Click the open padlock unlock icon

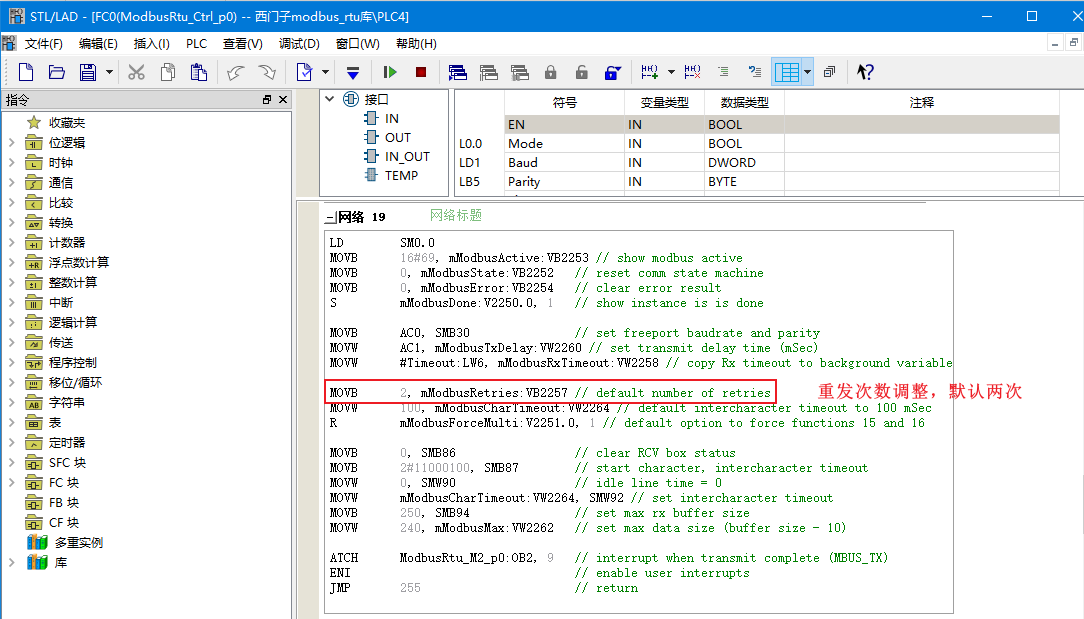click(581, 72)
